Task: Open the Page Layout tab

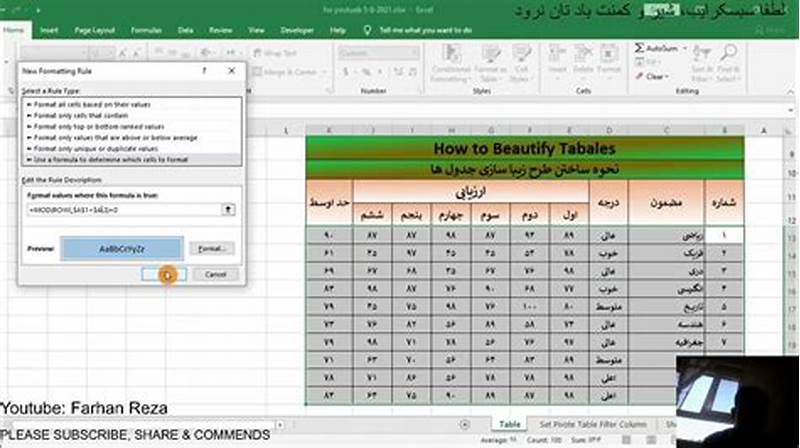Action: tap(94, 30)
